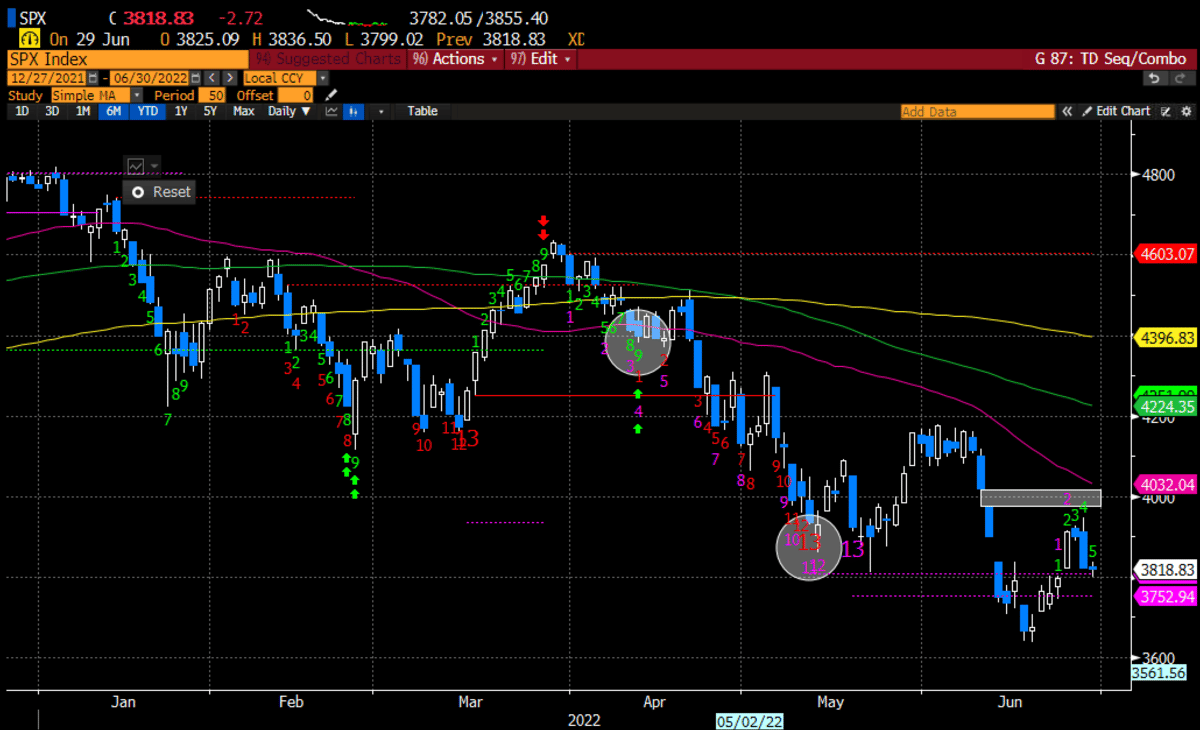
Task: Click the green 4224.35 moving average label
Action: [x=1165, y=406]
